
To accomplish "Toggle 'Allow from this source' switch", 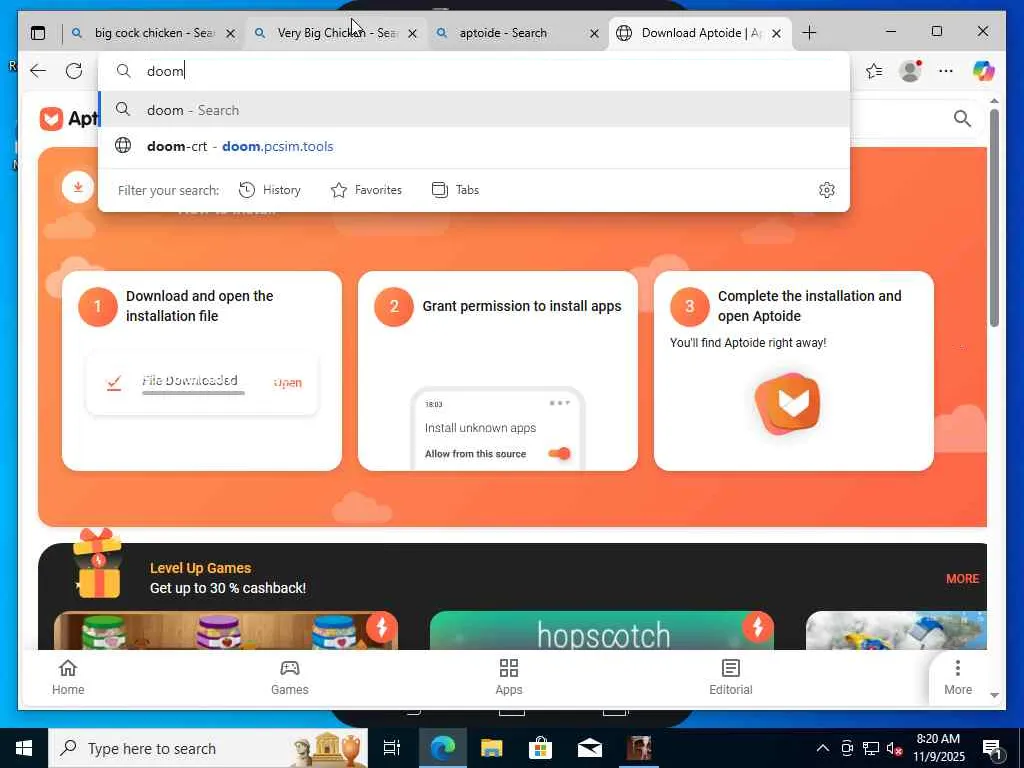I will [x=559, y=453].
